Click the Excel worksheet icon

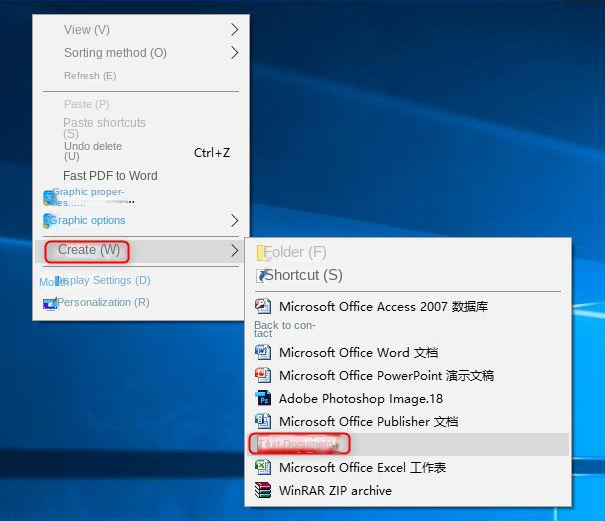tap(263, 467)
